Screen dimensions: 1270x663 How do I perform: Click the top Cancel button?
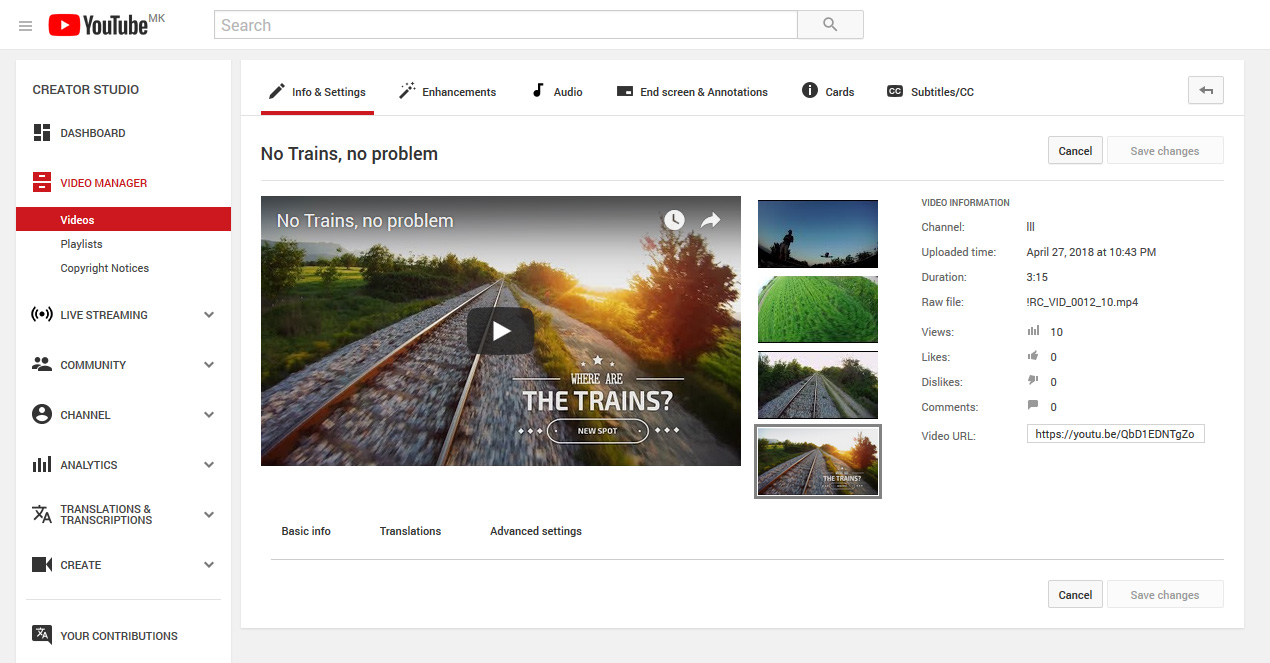click(x=1075, y=151)
